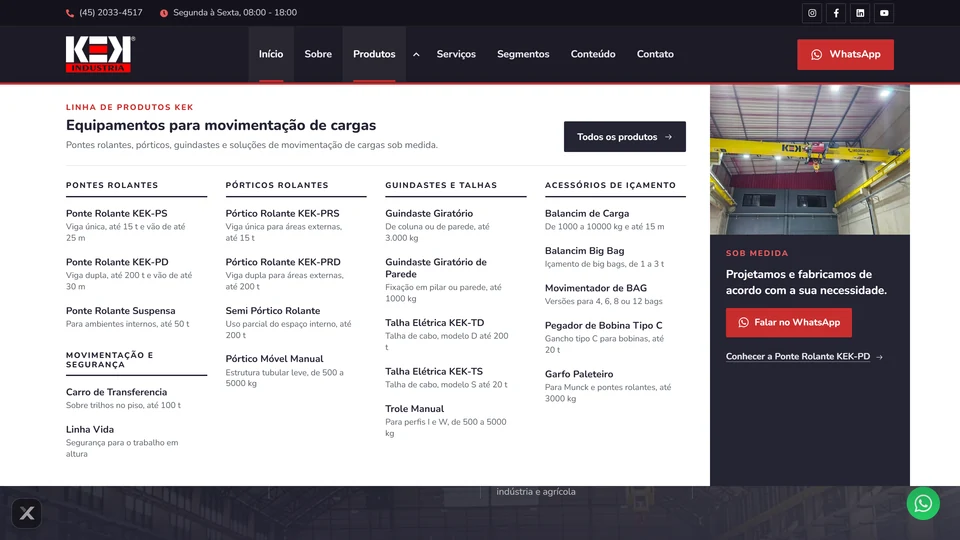The width and height of the screenshot is (960, 540).
Task: Open the LinkedIn social icon
Action: 860,13
